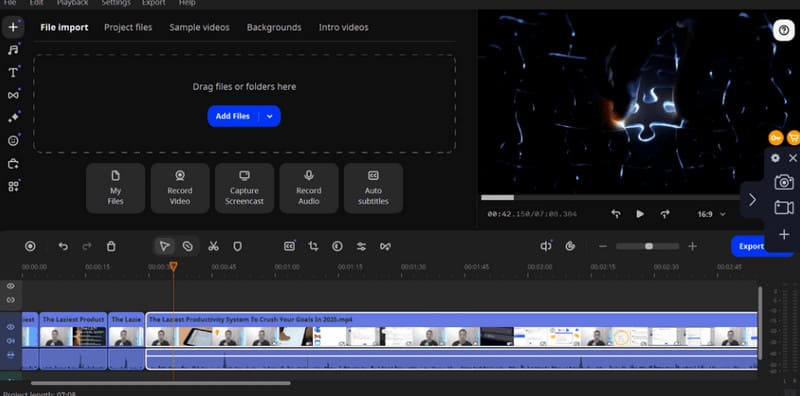Undo the last action
The height and width of the screenshot is (396, 800).
click(x=63, y=246)
